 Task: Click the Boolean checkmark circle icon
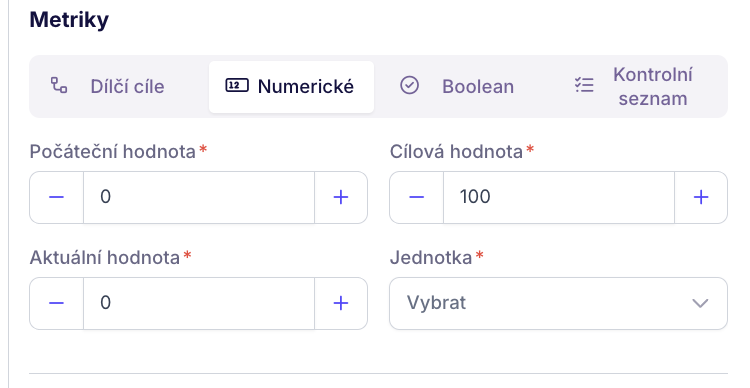click(x=409, y=86)
